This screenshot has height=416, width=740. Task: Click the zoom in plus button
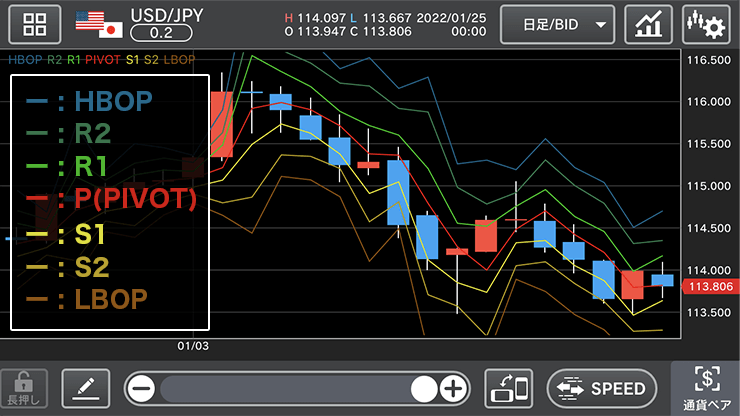click(x=454, y=388)
